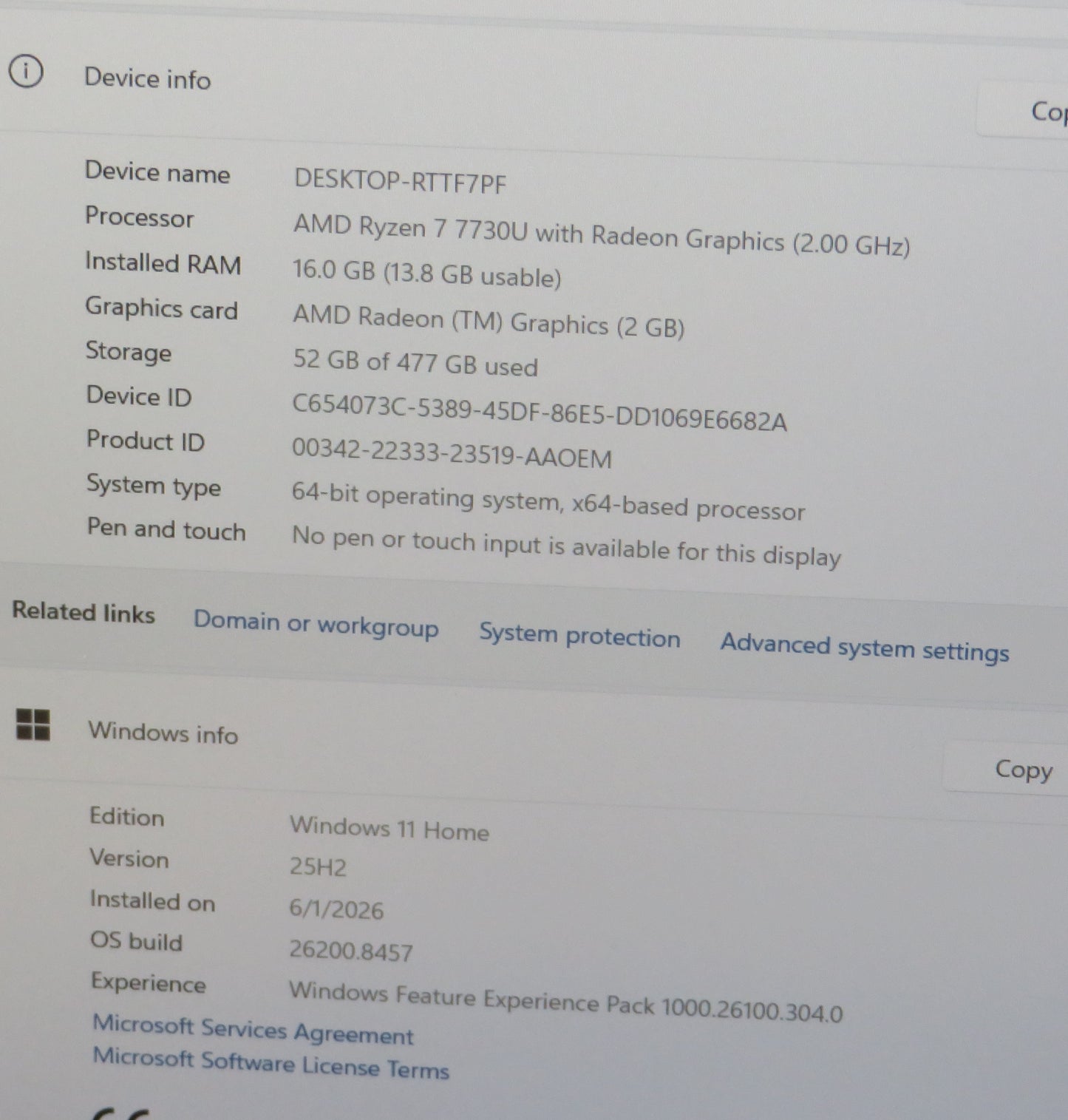Click the OS build label

[136, 941]
